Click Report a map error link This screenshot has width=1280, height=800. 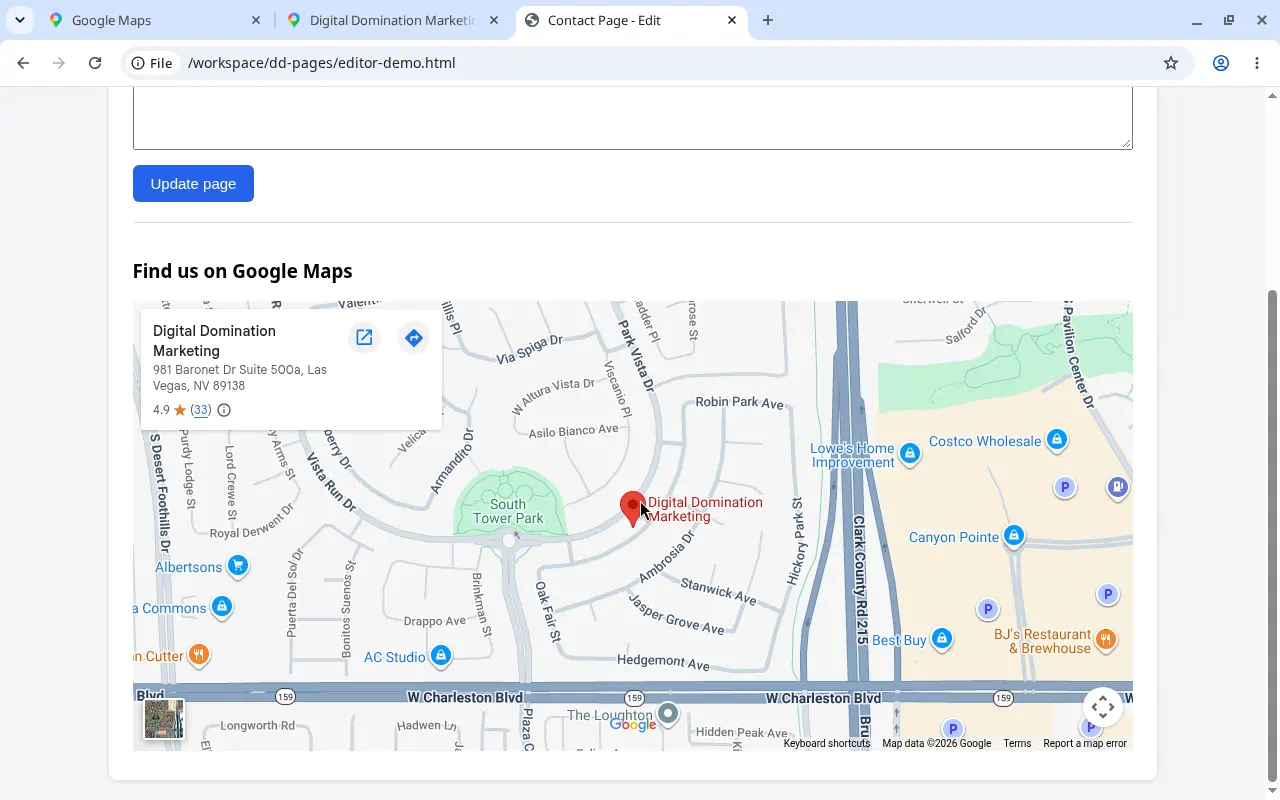1085,743
